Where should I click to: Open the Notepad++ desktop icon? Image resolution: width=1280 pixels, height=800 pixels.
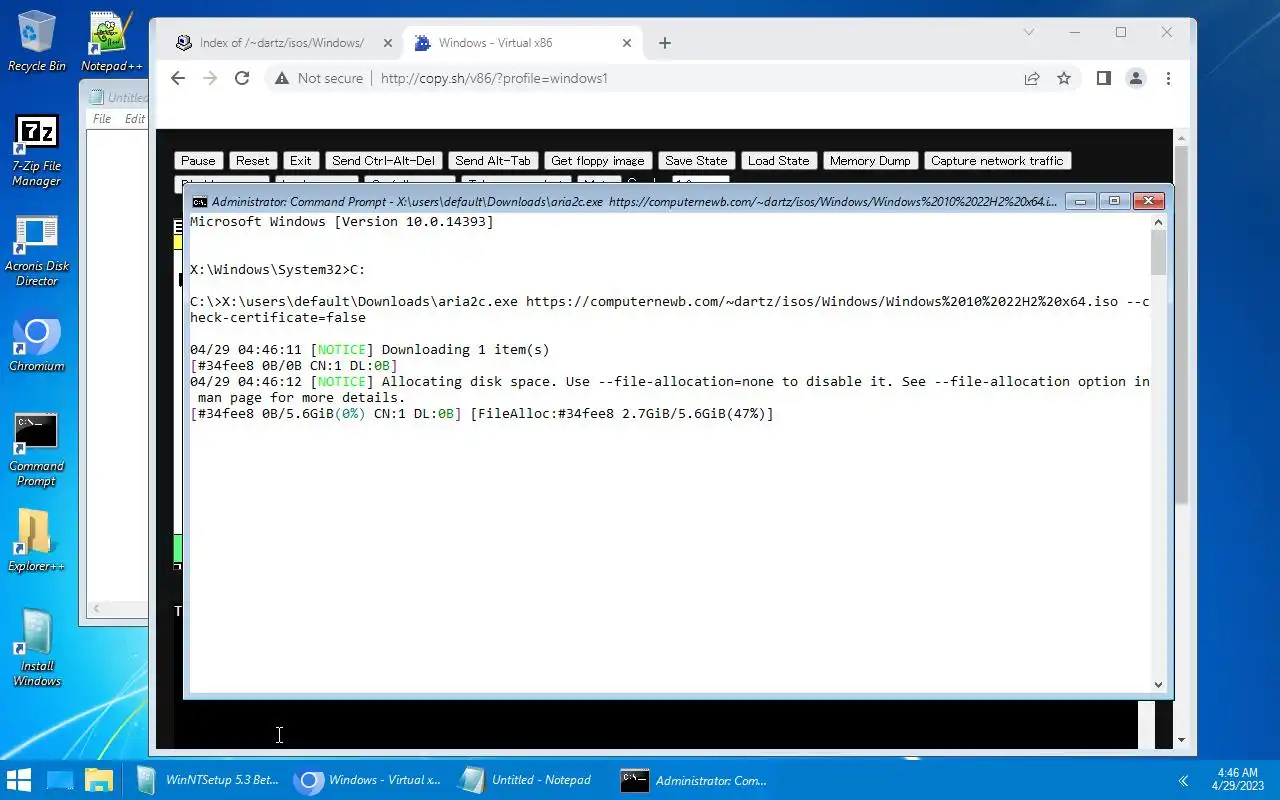click(x=111, y=42)
